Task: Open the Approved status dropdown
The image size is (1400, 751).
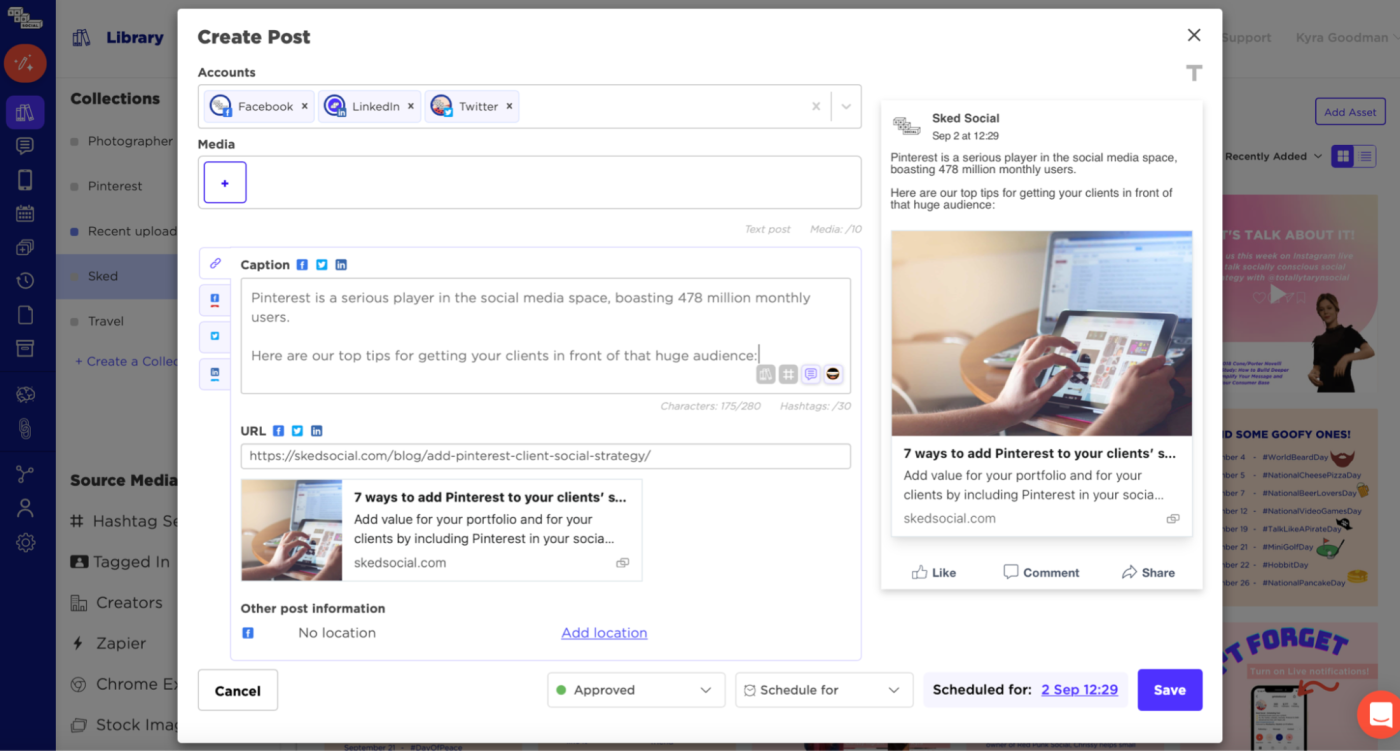Action: click(x=636, y=690)
